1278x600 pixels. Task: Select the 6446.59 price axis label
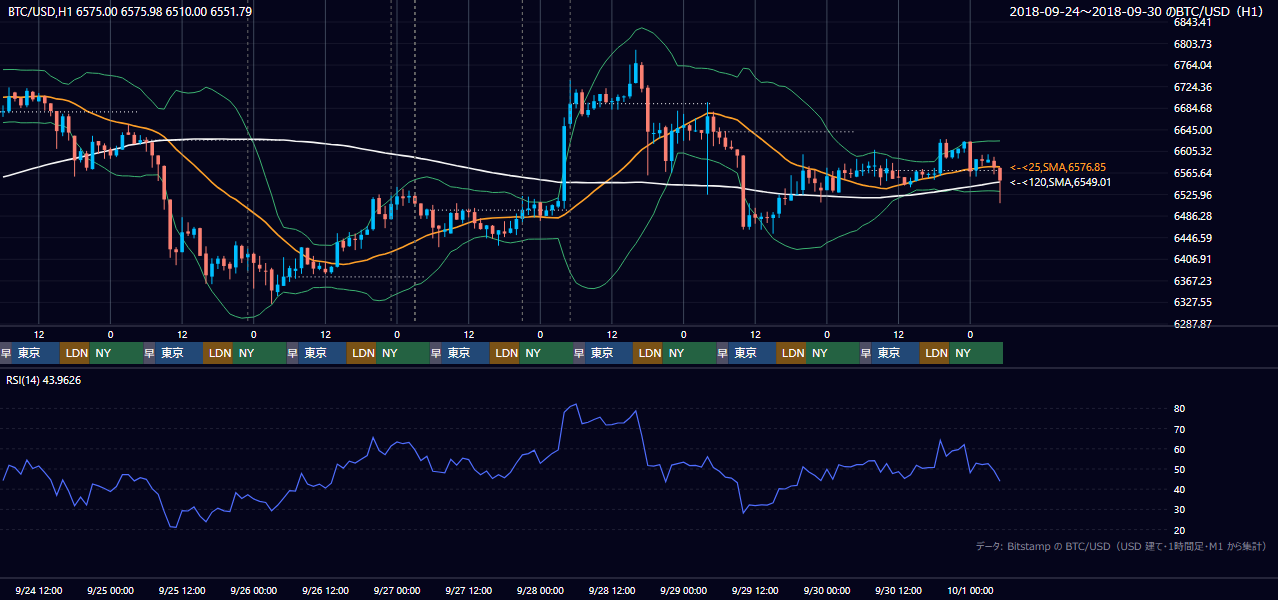coord(1194,238)
